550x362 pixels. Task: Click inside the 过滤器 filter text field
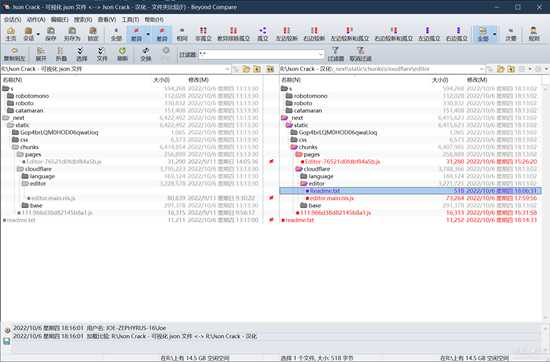coord(259,54)
